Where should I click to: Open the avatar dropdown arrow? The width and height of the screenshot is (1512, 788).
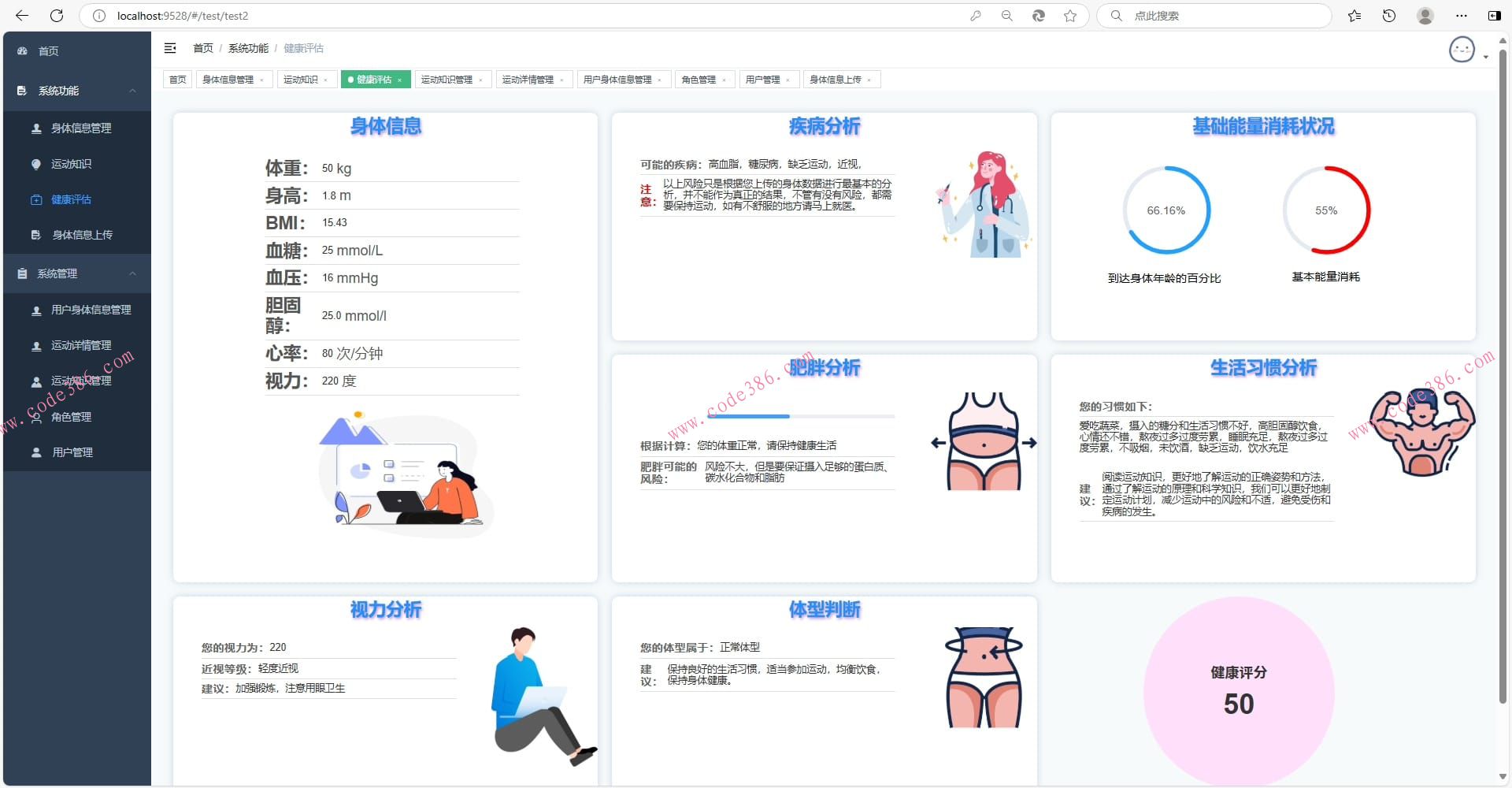(1486, 55)
